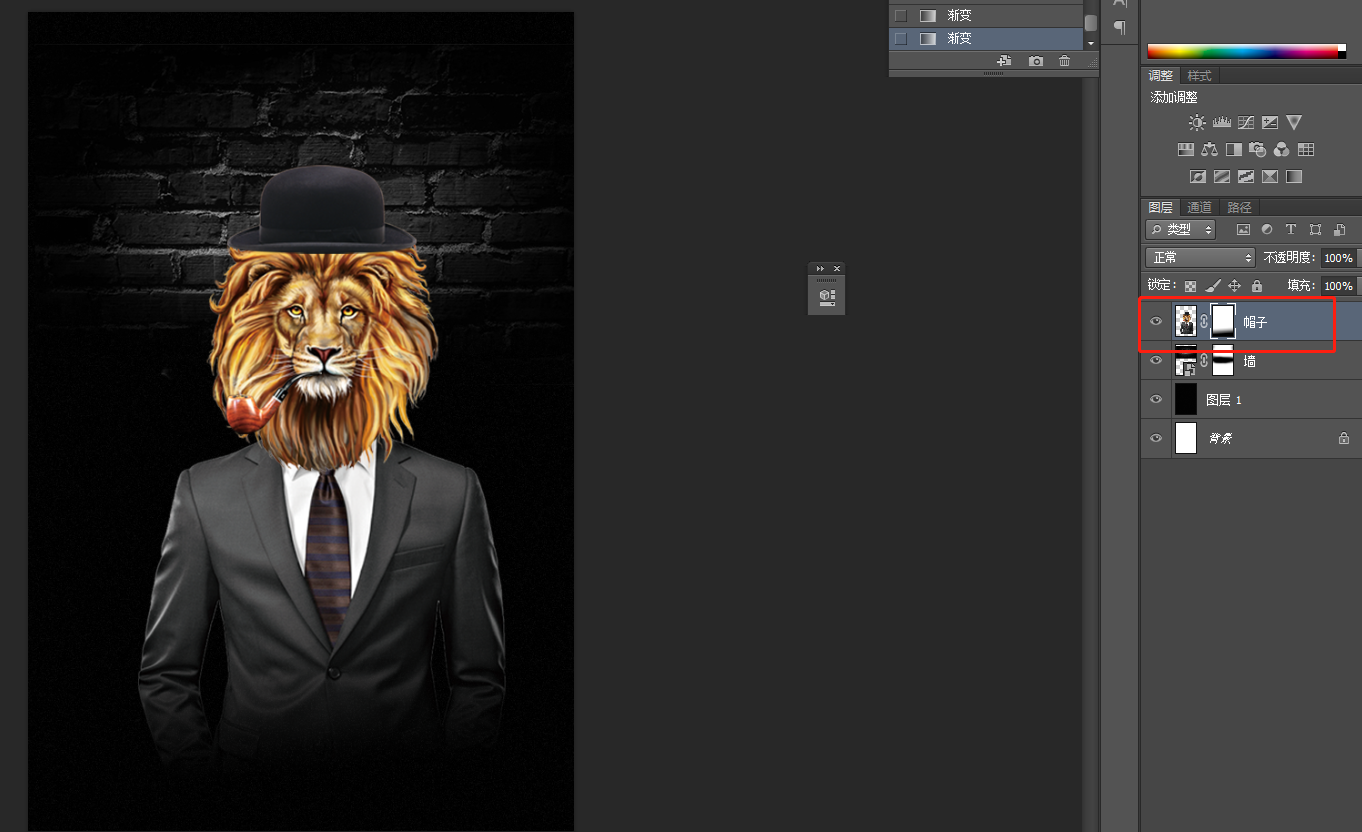Expand the floating panel dock arrows
This screenshot has height=832, width=1362.
tap(820, 268)
